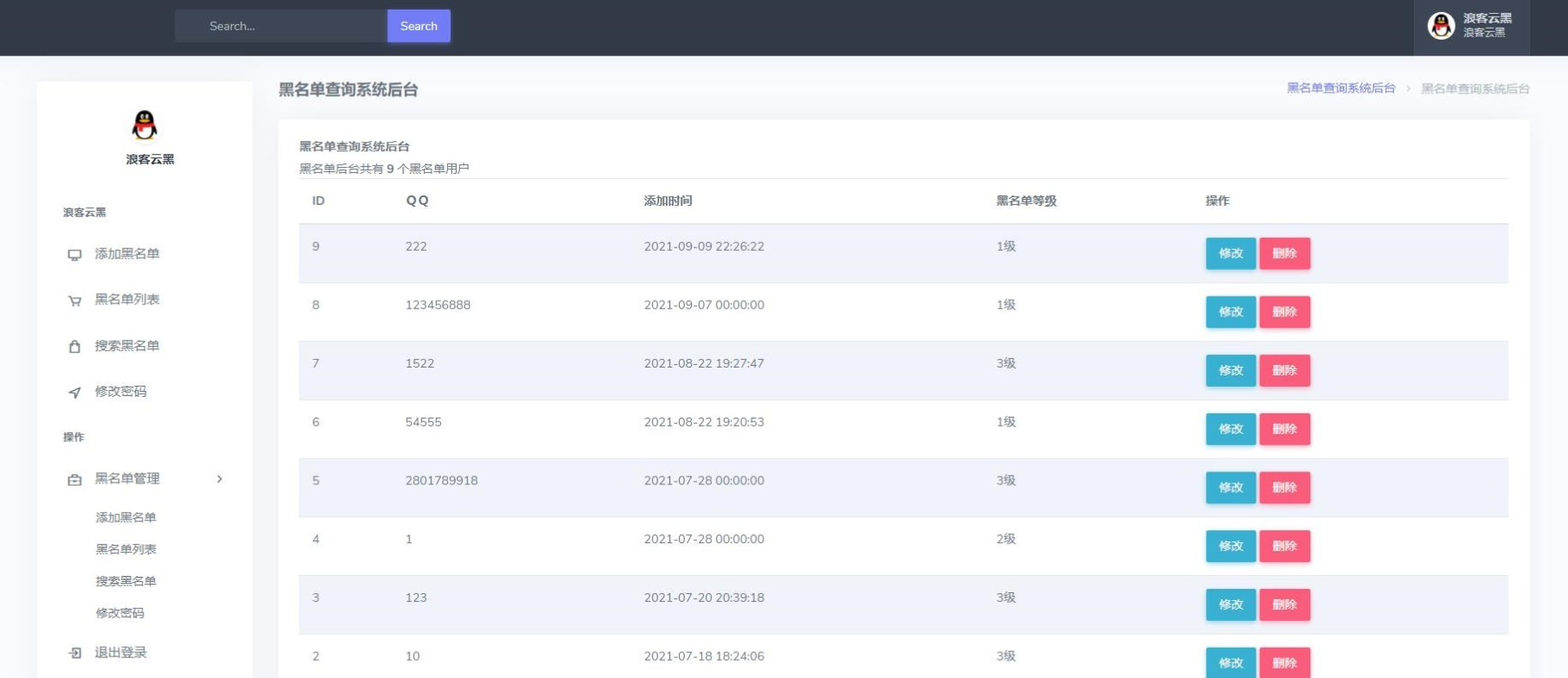This screenshot has width=1568, height=678.
Task: Click 修改 for QQ 54555 row
Action: [1231, 429]
